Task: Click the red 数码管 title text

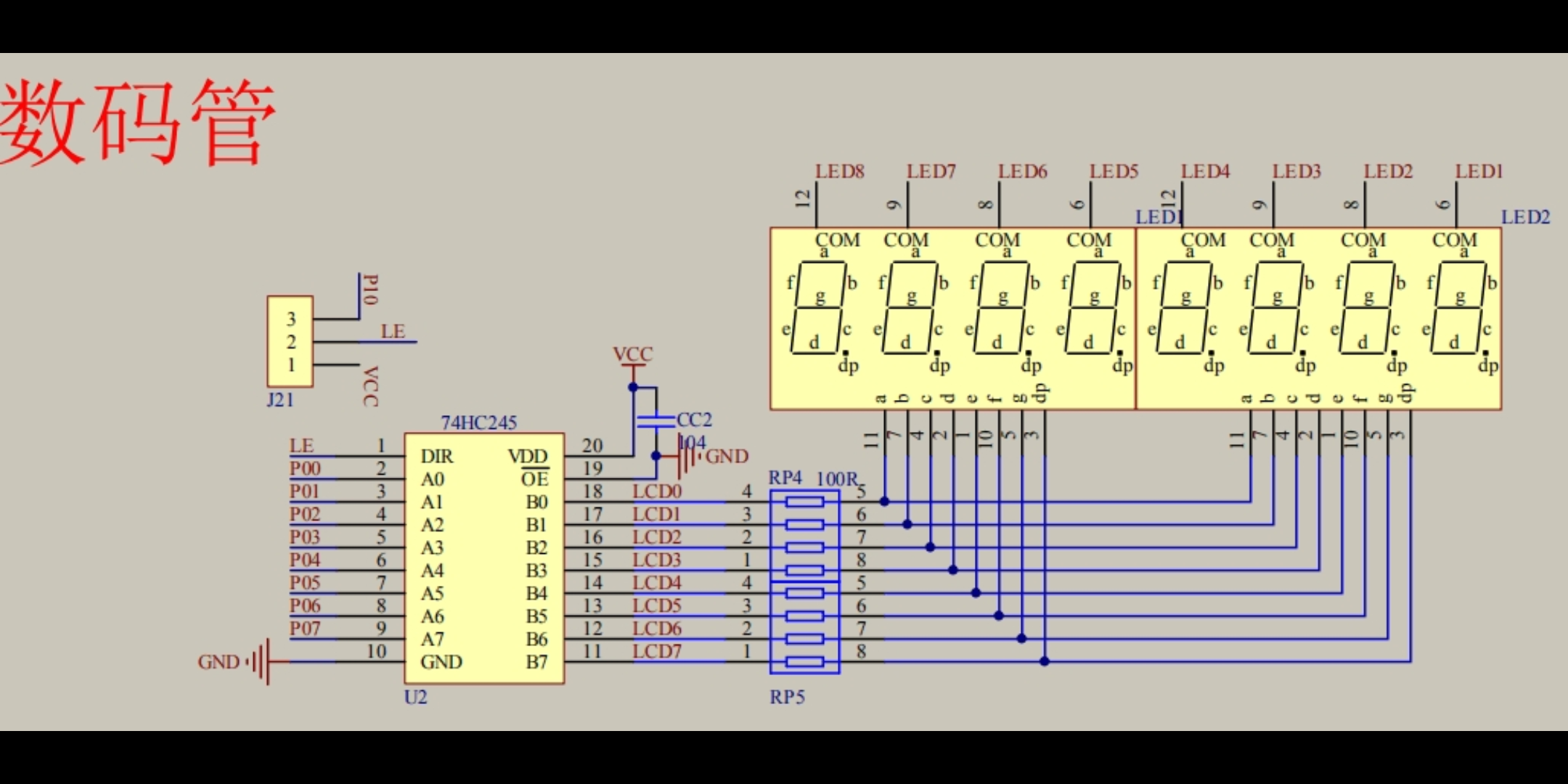Action: 138,122
